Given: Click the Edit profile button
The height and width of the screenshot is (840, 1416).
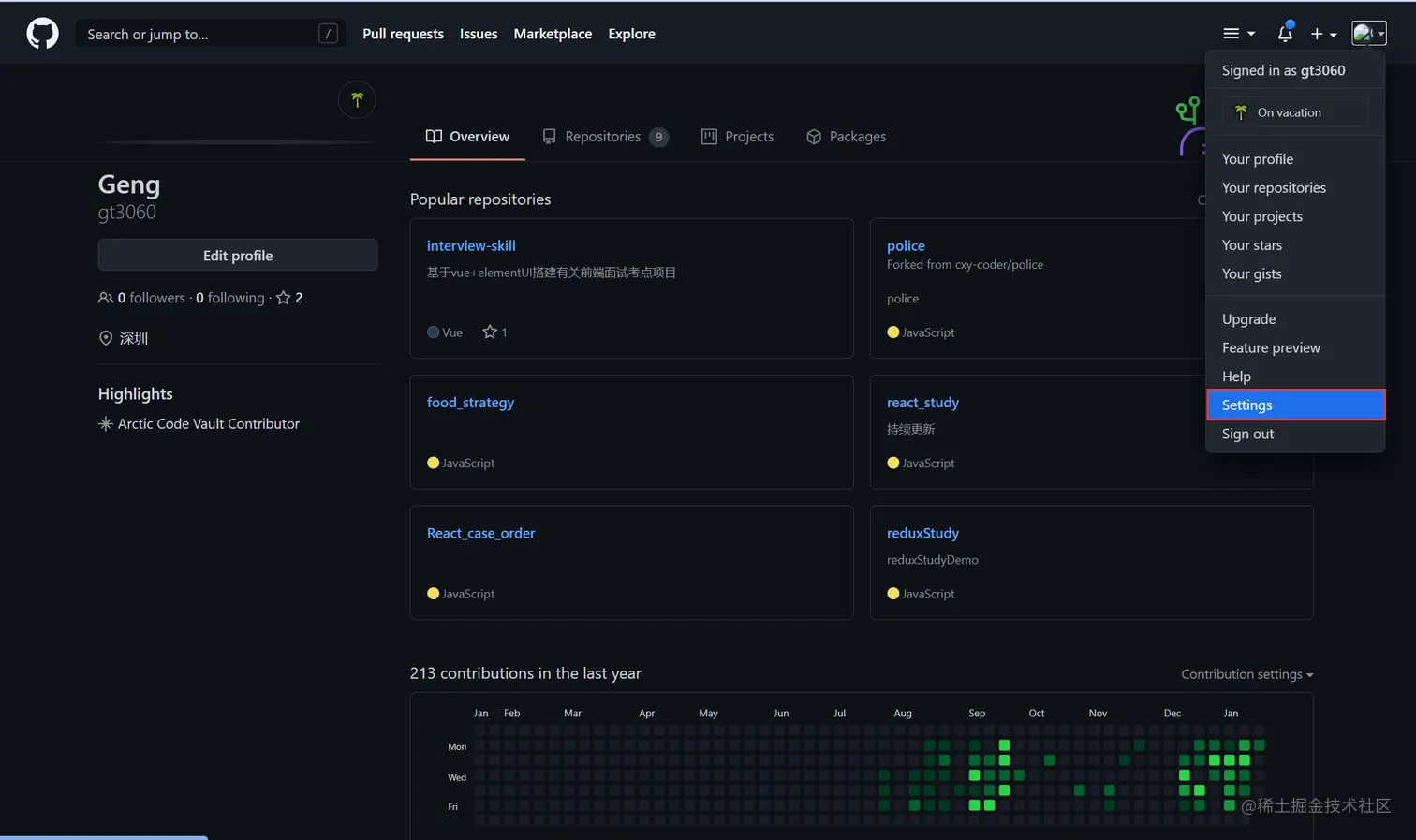Looking at the screenshot, I should [x=238, y=255].
